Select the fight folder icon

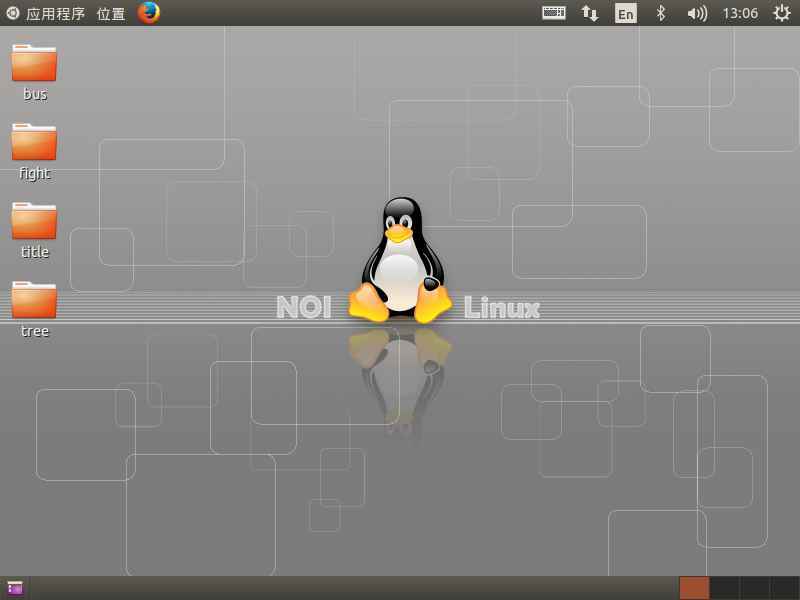tap(34, 142)
